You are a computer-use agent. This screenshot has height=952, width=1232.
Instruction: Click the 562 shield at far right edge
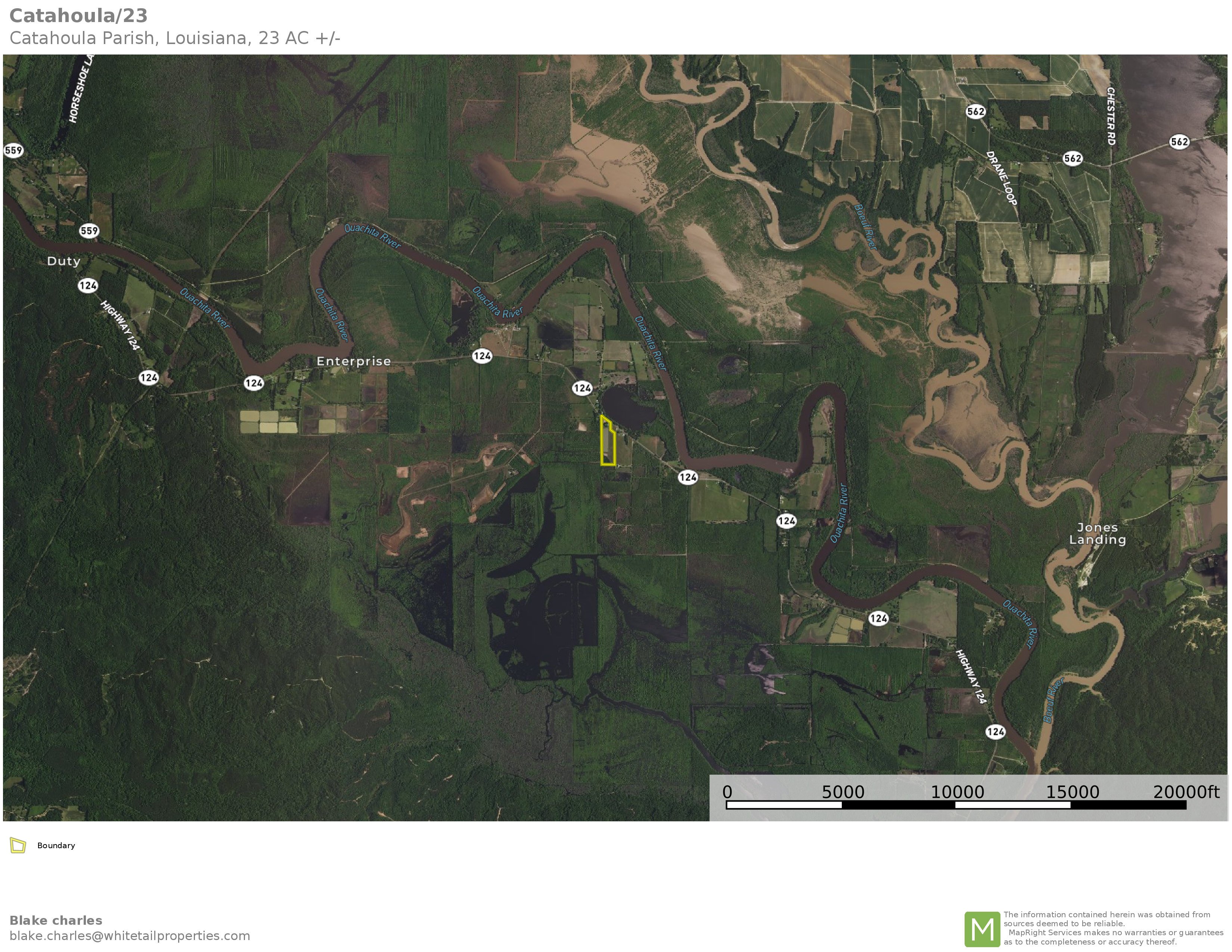(x=1179, y=141)
